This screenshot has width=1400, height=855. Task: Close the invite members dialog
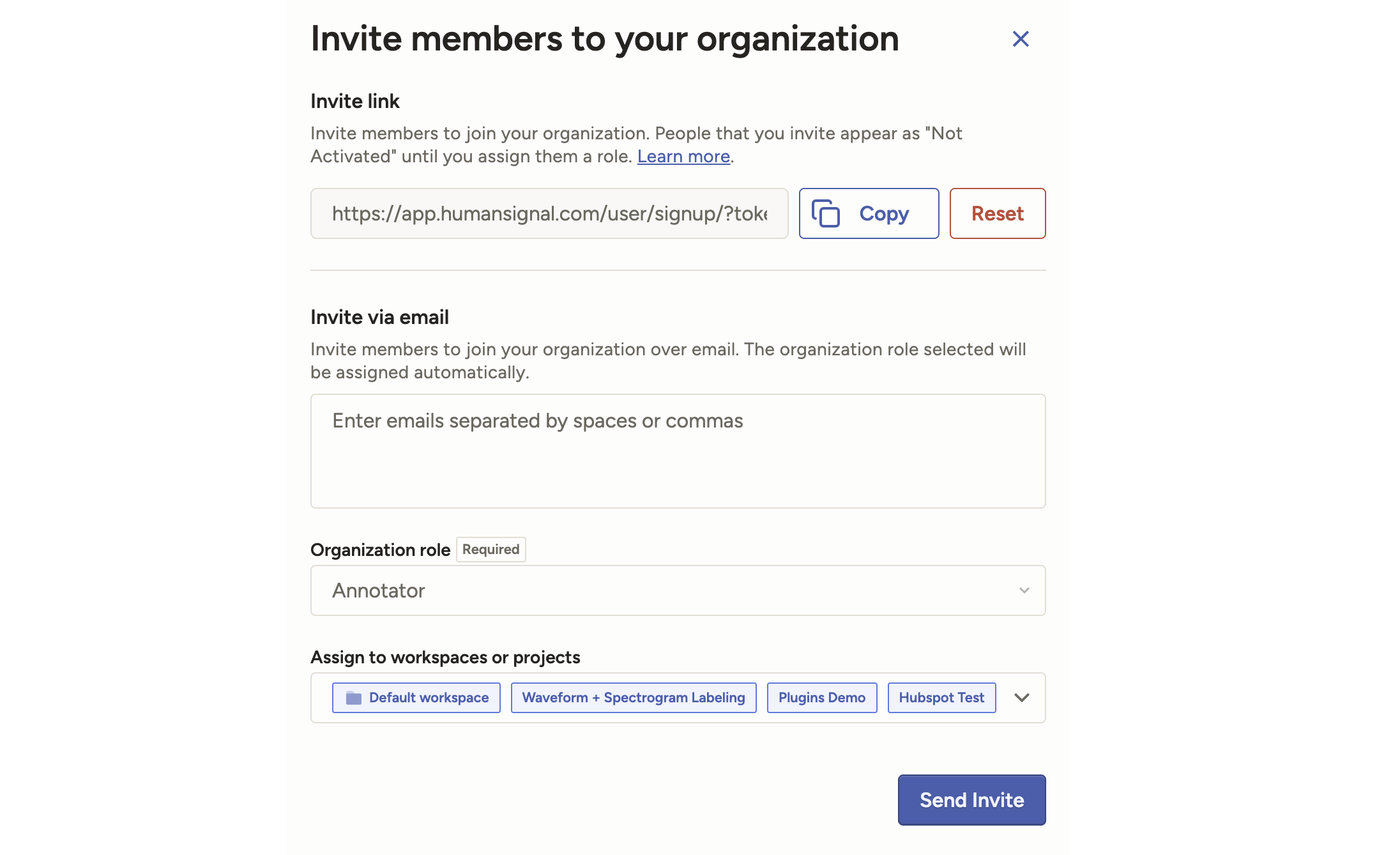point(1021,39)
